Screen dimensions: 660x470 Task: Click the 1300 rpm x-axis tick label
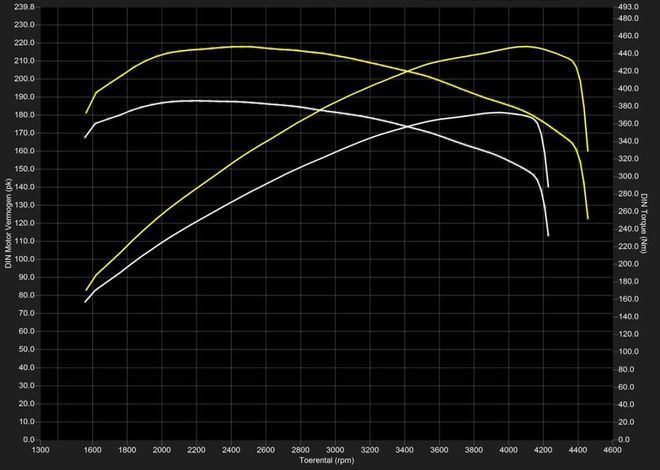41,451
